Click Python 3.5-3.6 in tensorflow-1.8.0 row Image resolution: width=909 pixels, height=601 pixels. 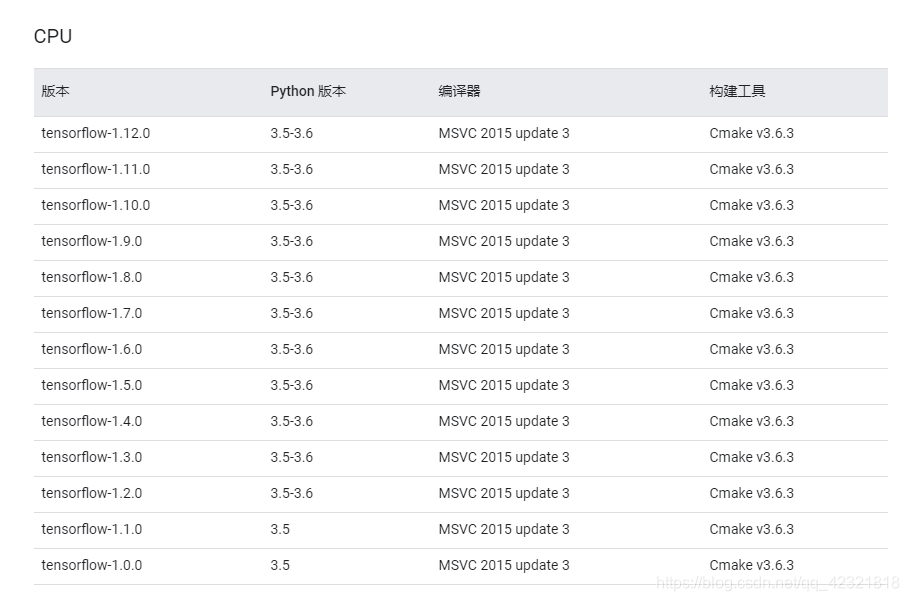point(292,277)
